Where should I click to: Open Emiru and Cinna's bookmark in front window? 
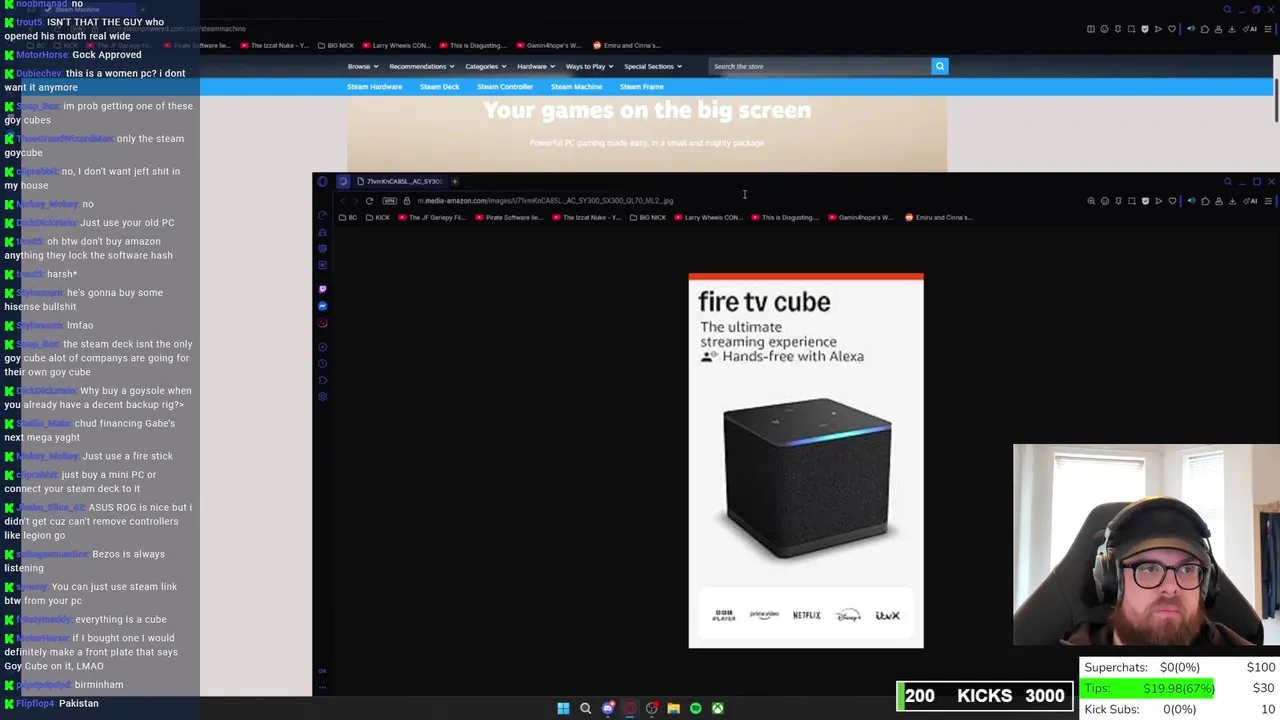(937, 217)
